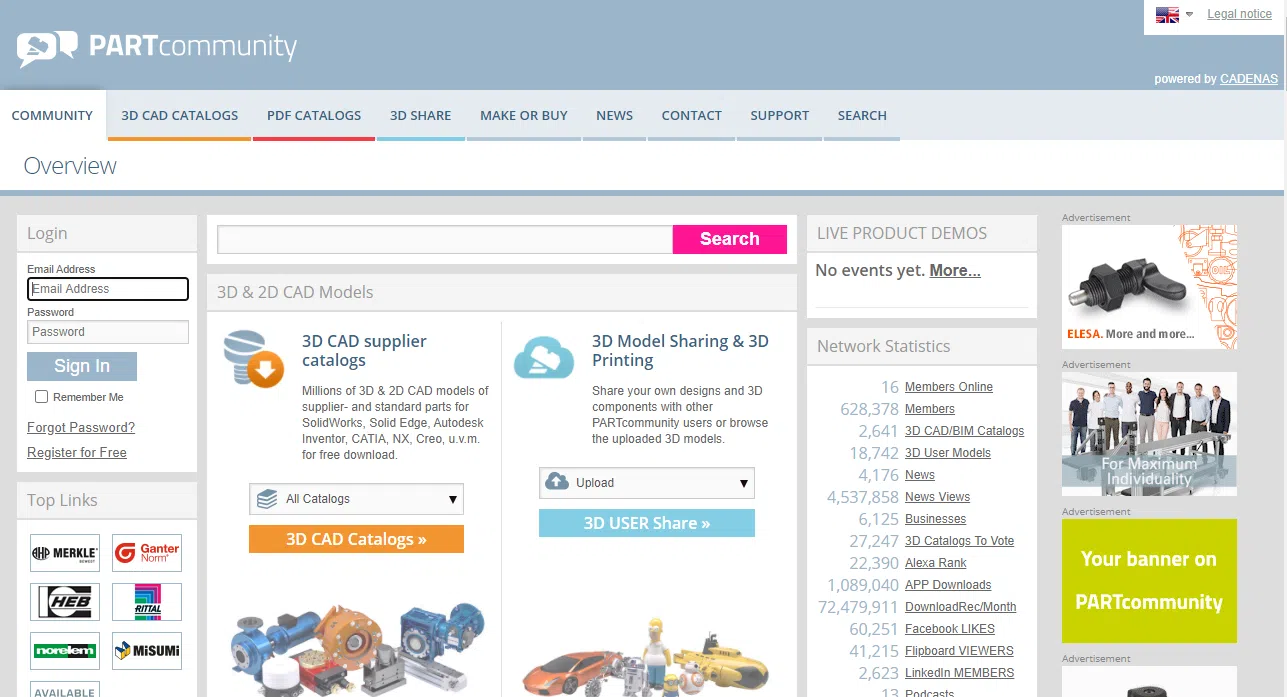This screenshot has height=697, width=1287.
Task: Follow the Forgot Password link
Action: (80, 427)
